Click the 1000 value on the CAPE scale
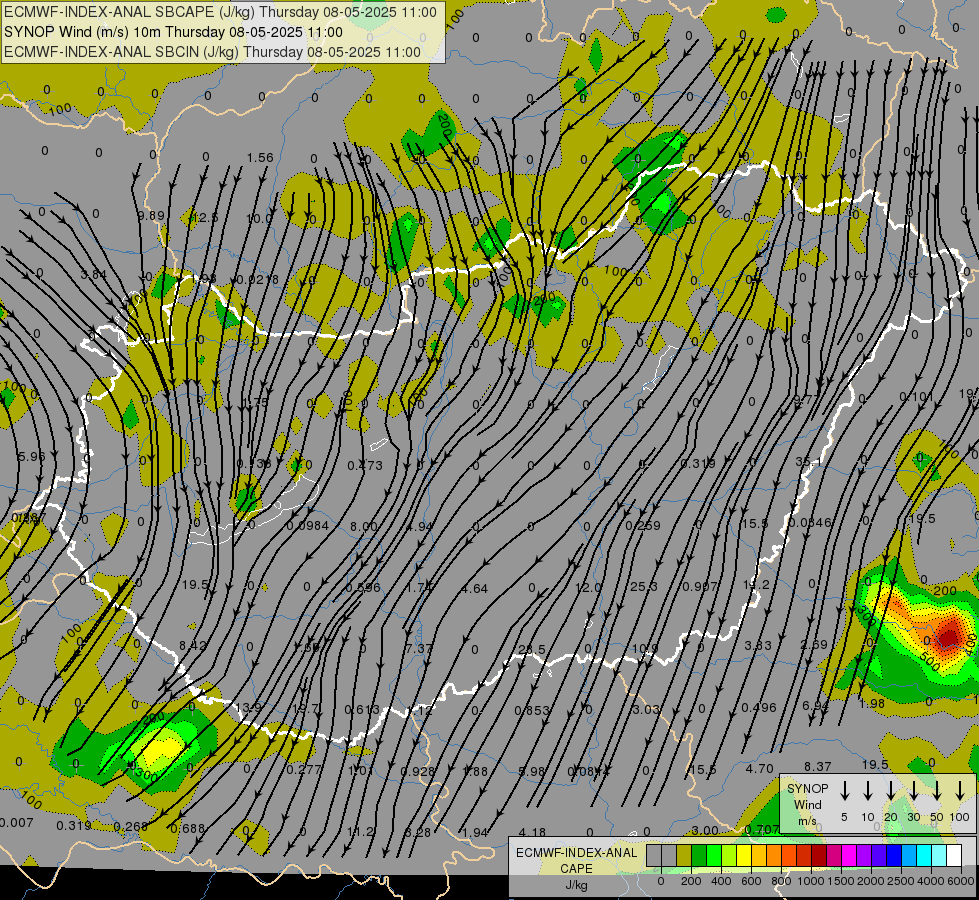The height and width of the screenshot is (900, 979). tap(811, 881)
